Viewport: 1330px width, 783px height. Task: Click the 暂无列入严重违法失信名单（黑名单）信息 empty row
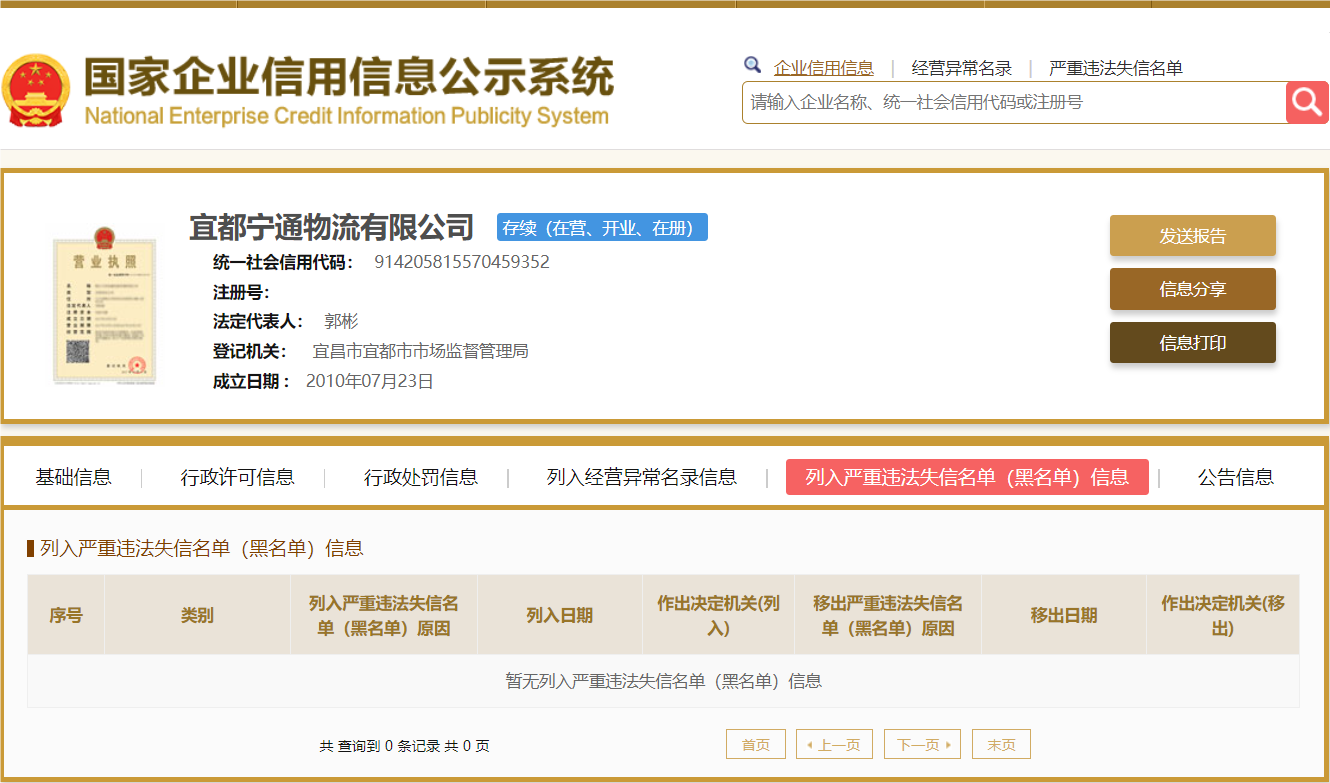point(663,681)
